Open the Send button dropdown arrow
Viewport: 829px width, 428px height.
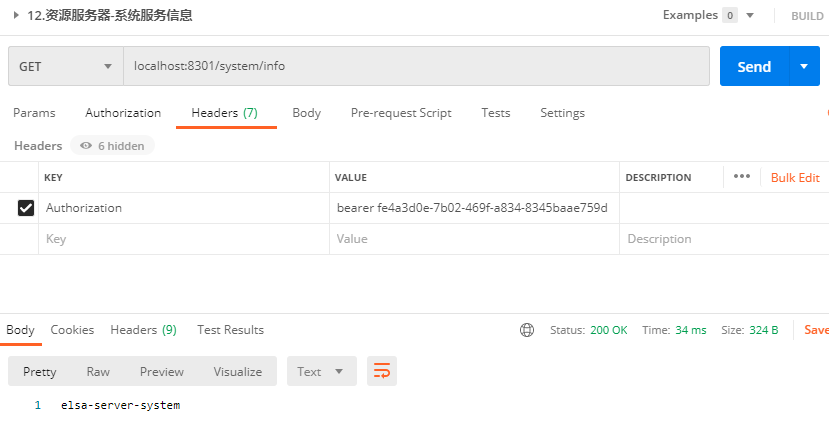(x=804, y=67)
